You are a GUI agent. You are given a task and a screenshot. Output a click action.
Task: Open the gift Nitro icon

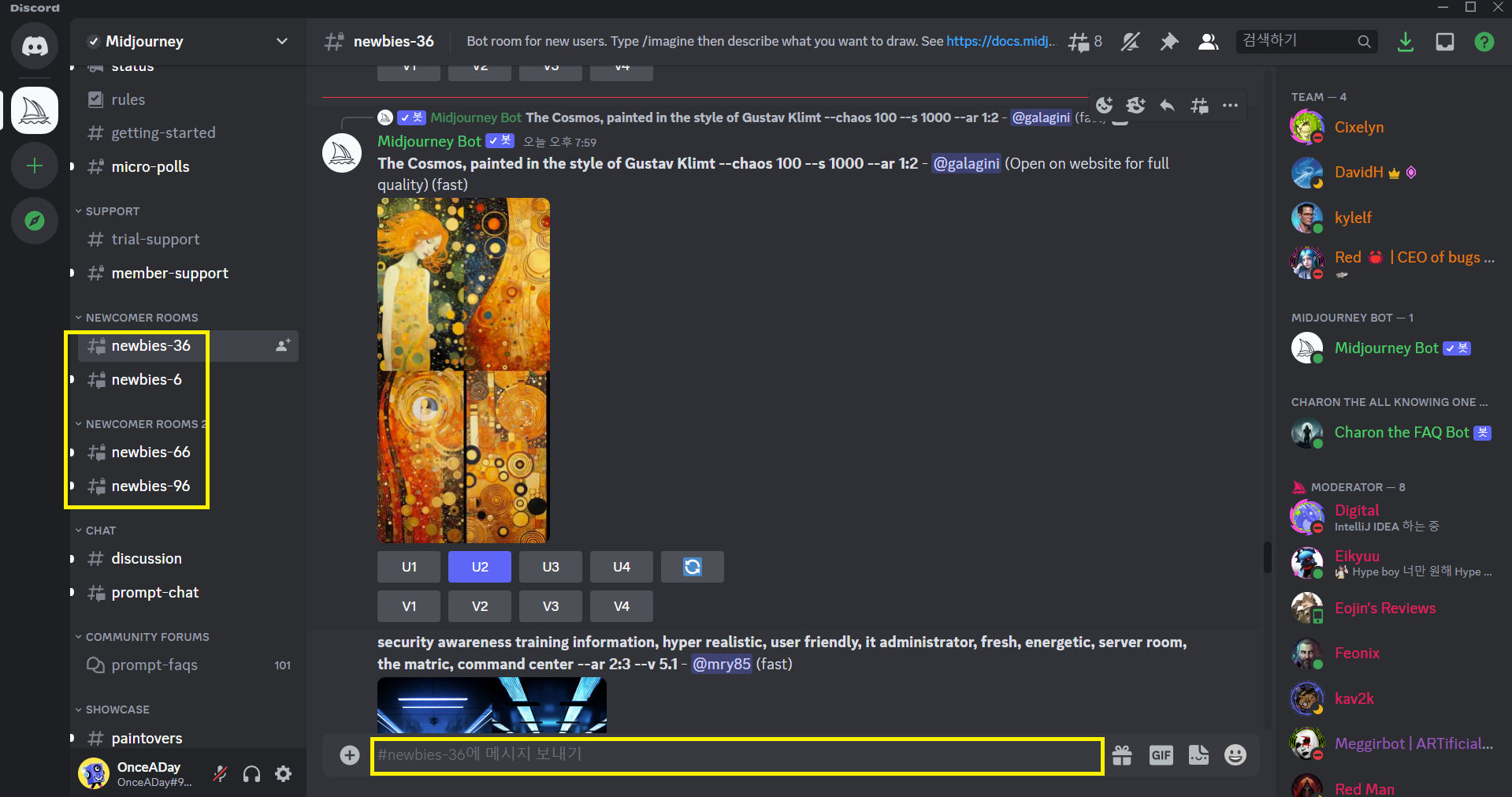click(1122, 755)
